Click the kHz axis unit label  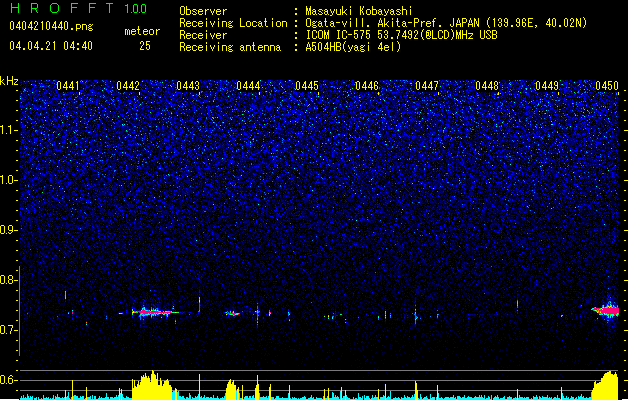pyautogui.click(x=9, y=81)
